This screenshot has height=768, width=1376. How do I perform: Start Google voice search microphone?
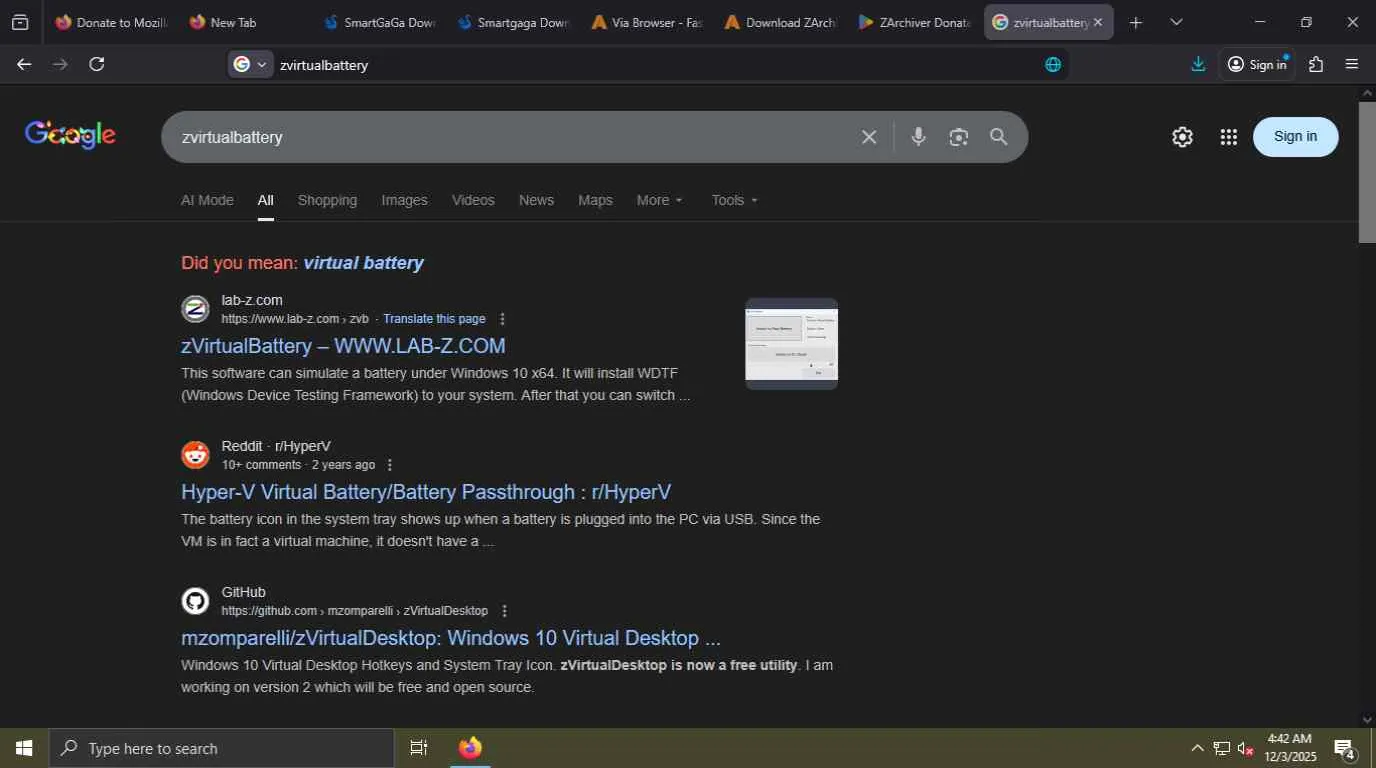click(918, 137)
